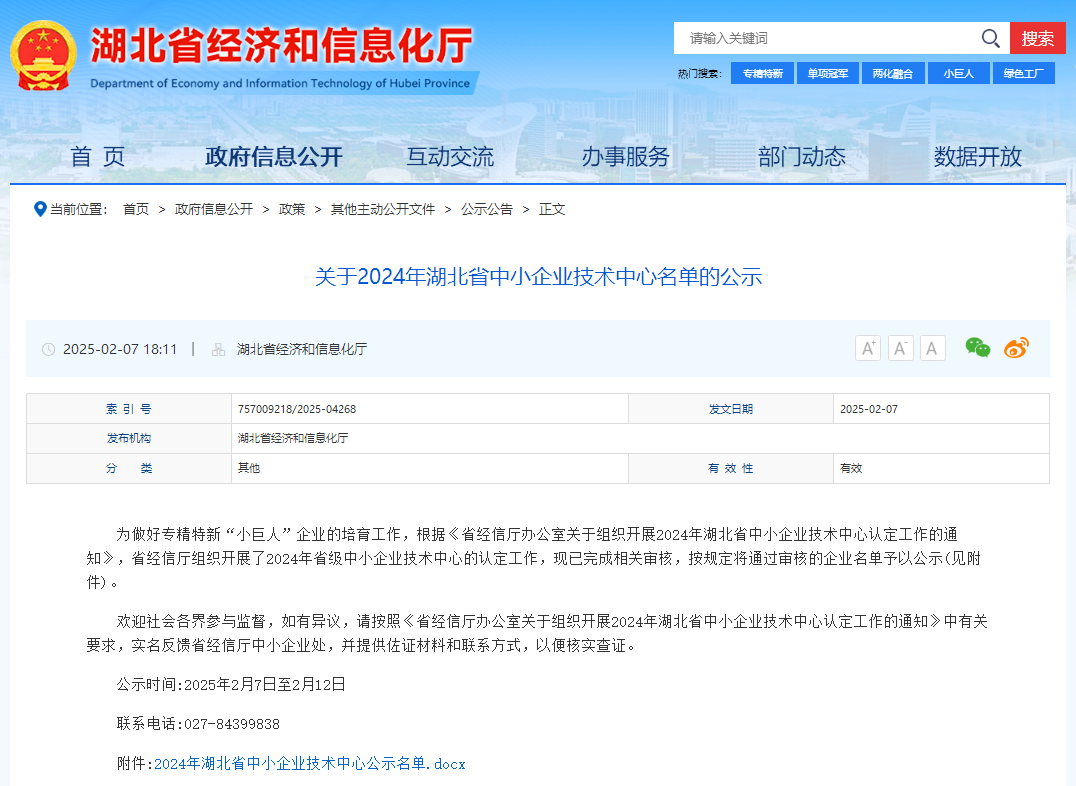Select the 数据开放 navigation item
This screenshot has width=1076, height=786.
(x=978, y=157)
